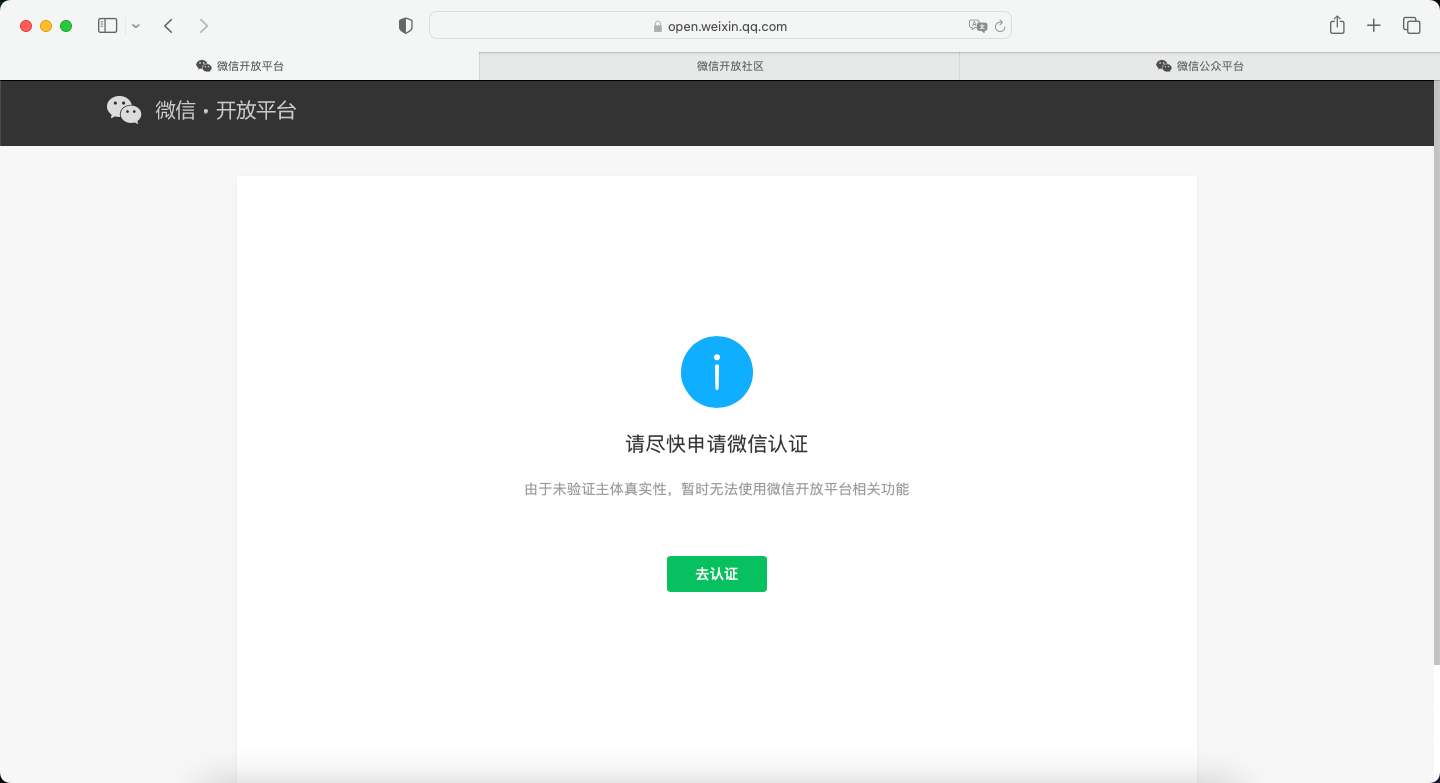1440x783 pixels.
Task: Open the Share icon menu
Action: 1337,26
